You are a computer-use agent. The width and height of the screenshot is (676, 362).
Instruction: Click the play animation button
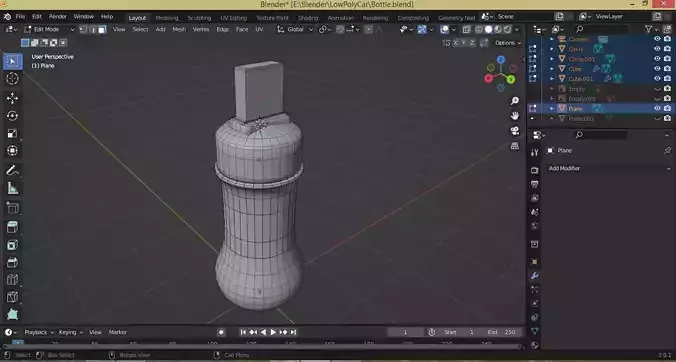pyautogui.click(x=273, y=332)
